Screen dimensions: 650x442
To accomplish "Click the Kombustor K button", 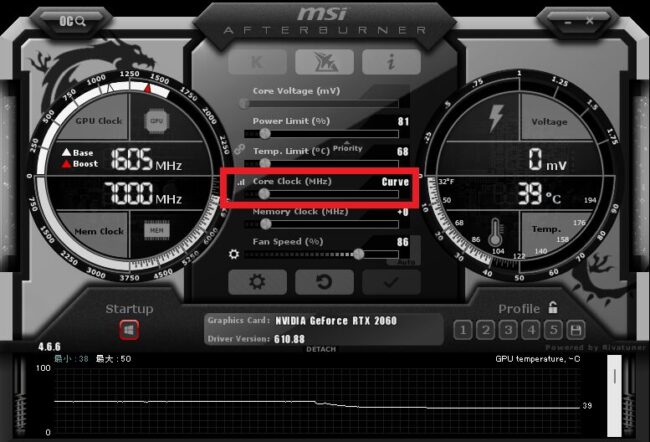I will [257, 62].
